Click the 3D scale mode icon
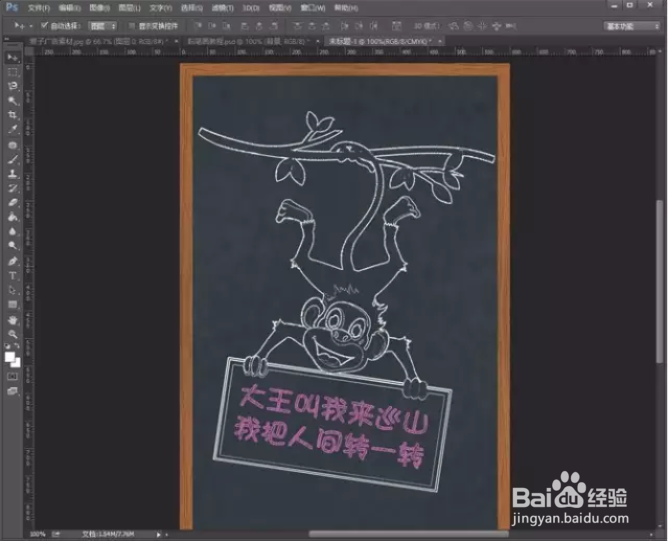Image resolution: width=668 pixels, height=542 pixels. tap(511, 26)
